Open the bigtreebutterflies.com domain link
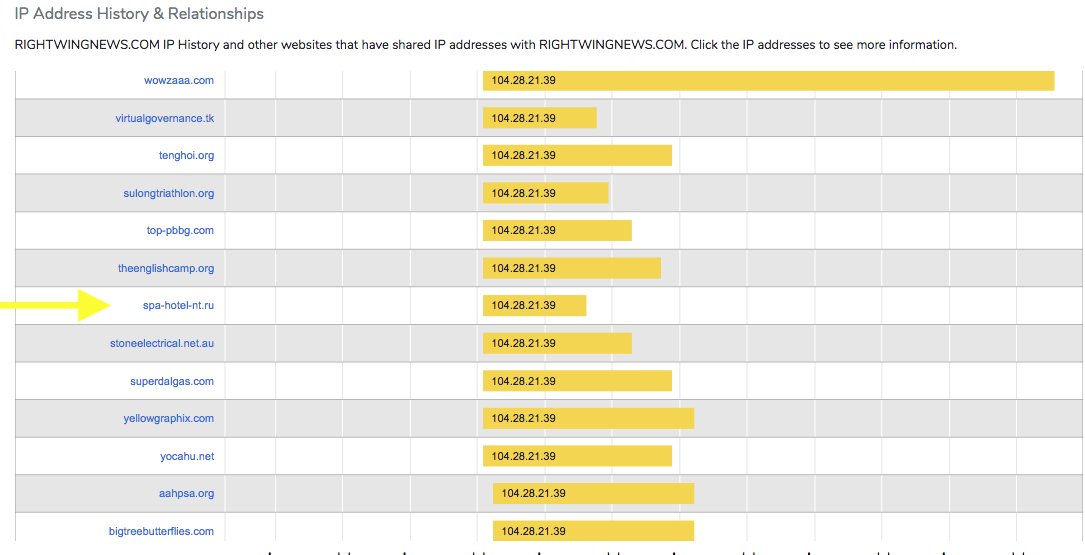This screenshot has width=1085, height=555. point(162,531)
